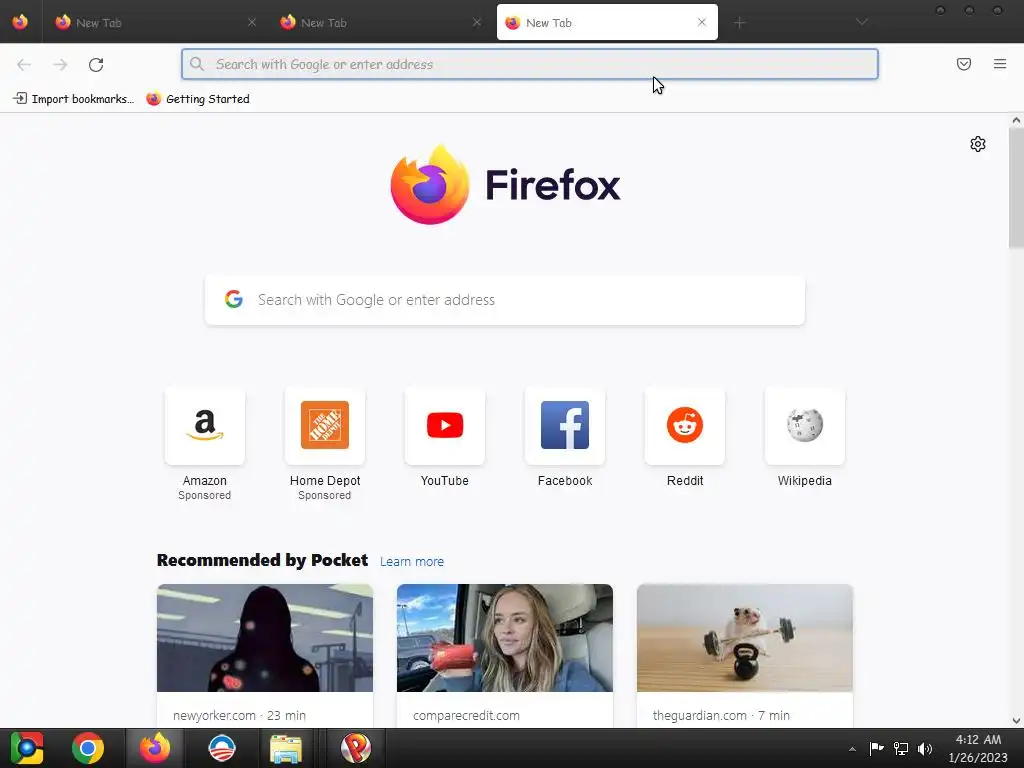1024x768 pixels.
Task: Launch Google Chrome from the taskbar
Action: pos(88,748)
